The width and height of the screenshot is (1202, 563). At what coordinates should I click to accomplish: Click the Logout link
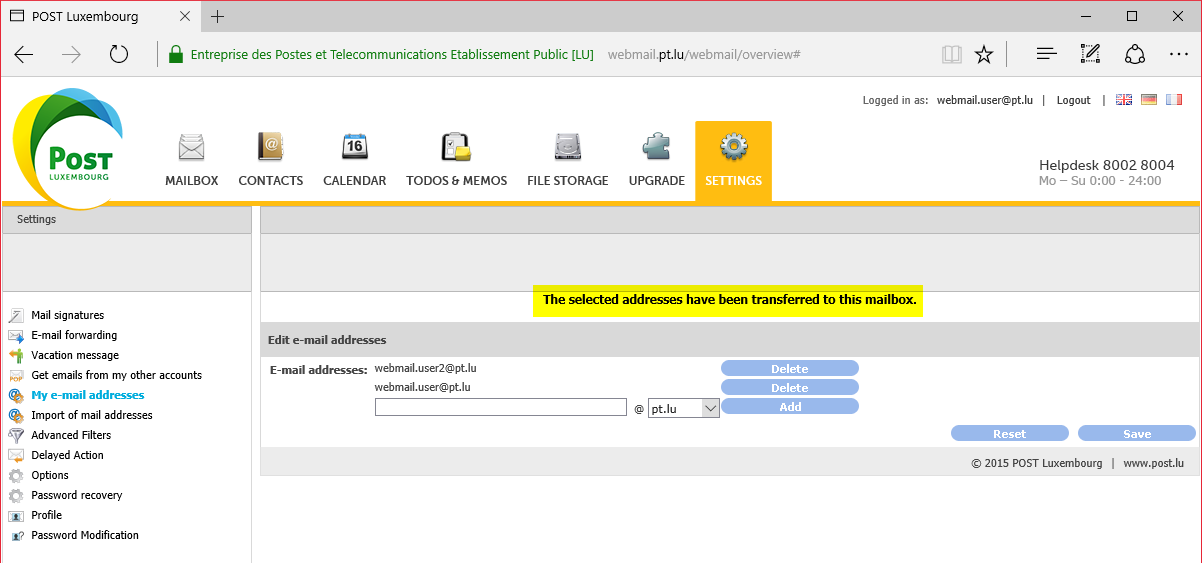(x=1073, y=100)
